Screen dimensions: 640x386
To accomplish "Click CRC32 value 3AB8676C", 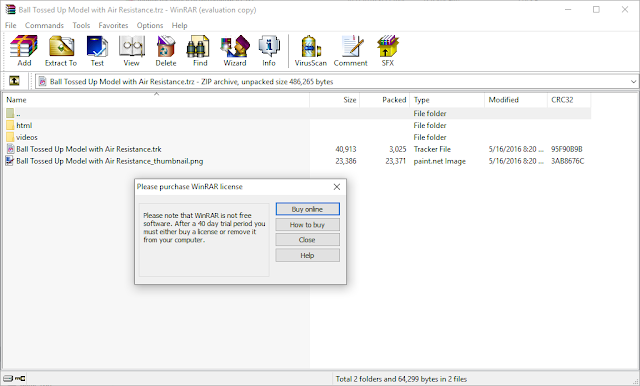I will tap(568, 161).
